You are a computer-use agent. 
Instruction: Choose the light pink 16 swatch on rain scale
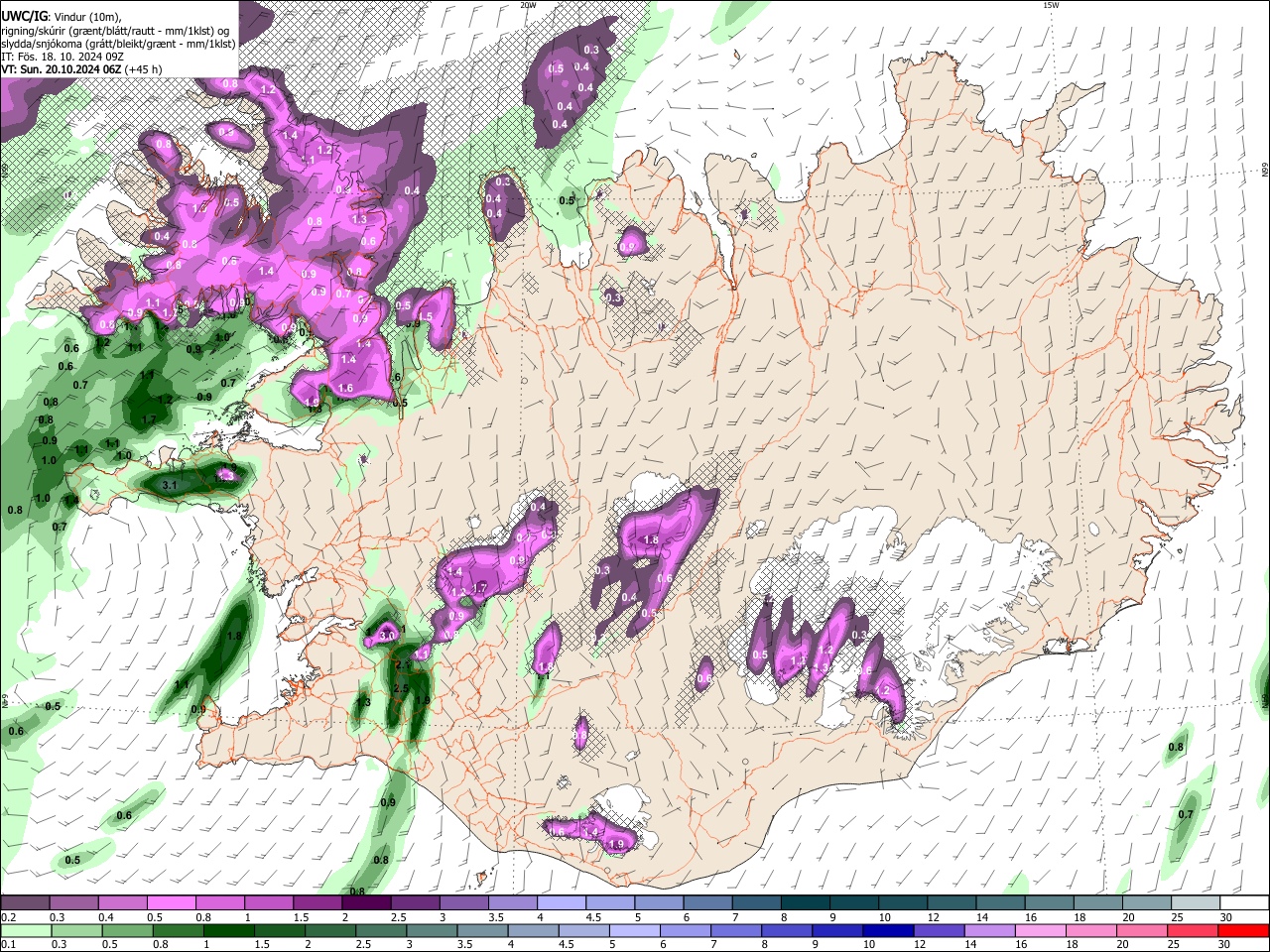(1041, 930)
